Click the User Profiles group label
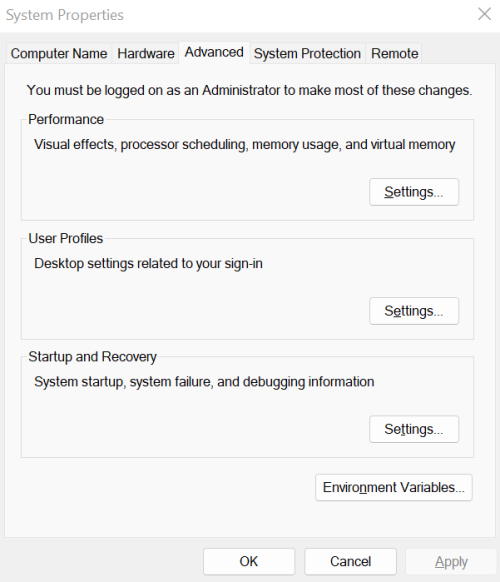This screenshot has height=582, width=500. click(x=66, y=238)
